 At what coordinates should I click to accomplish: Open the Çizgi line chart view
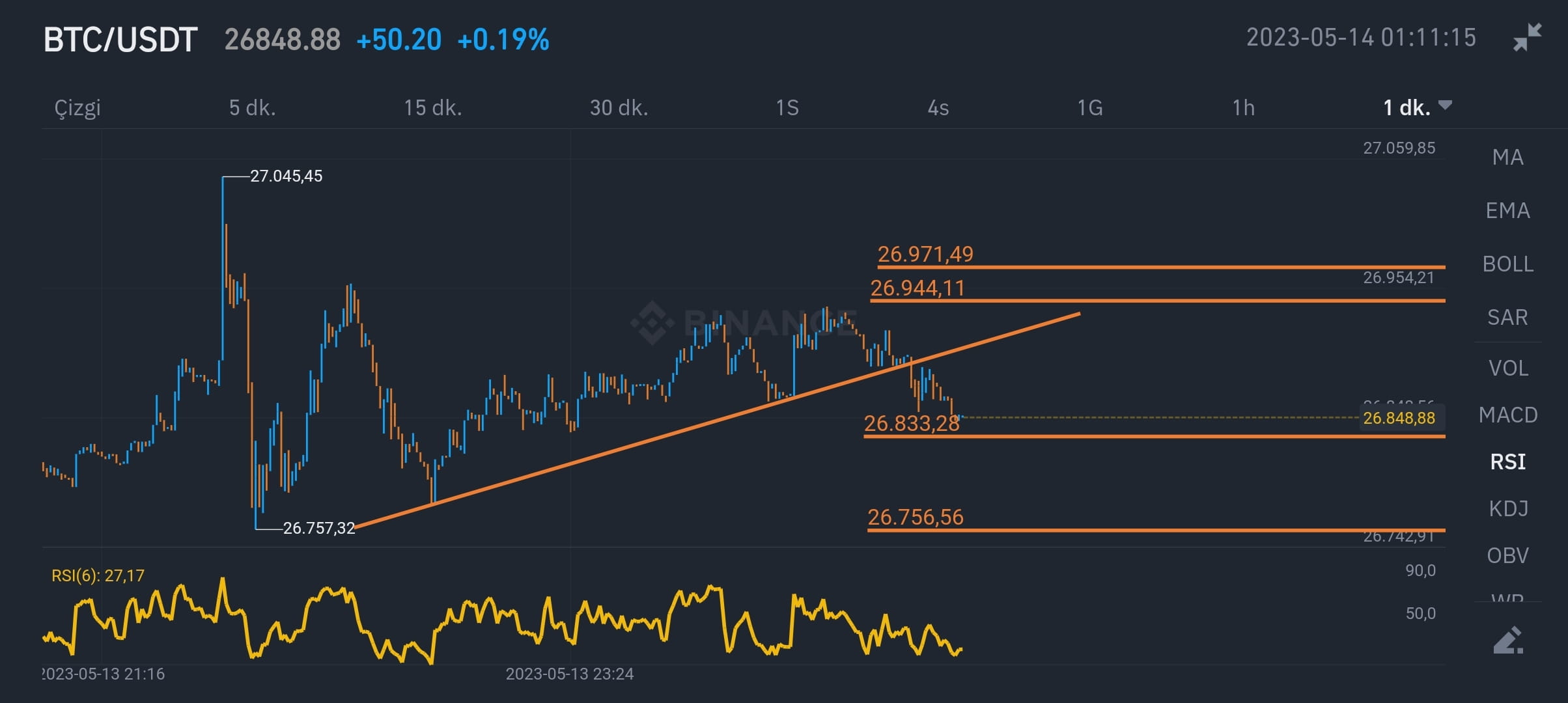coord(77,109)
